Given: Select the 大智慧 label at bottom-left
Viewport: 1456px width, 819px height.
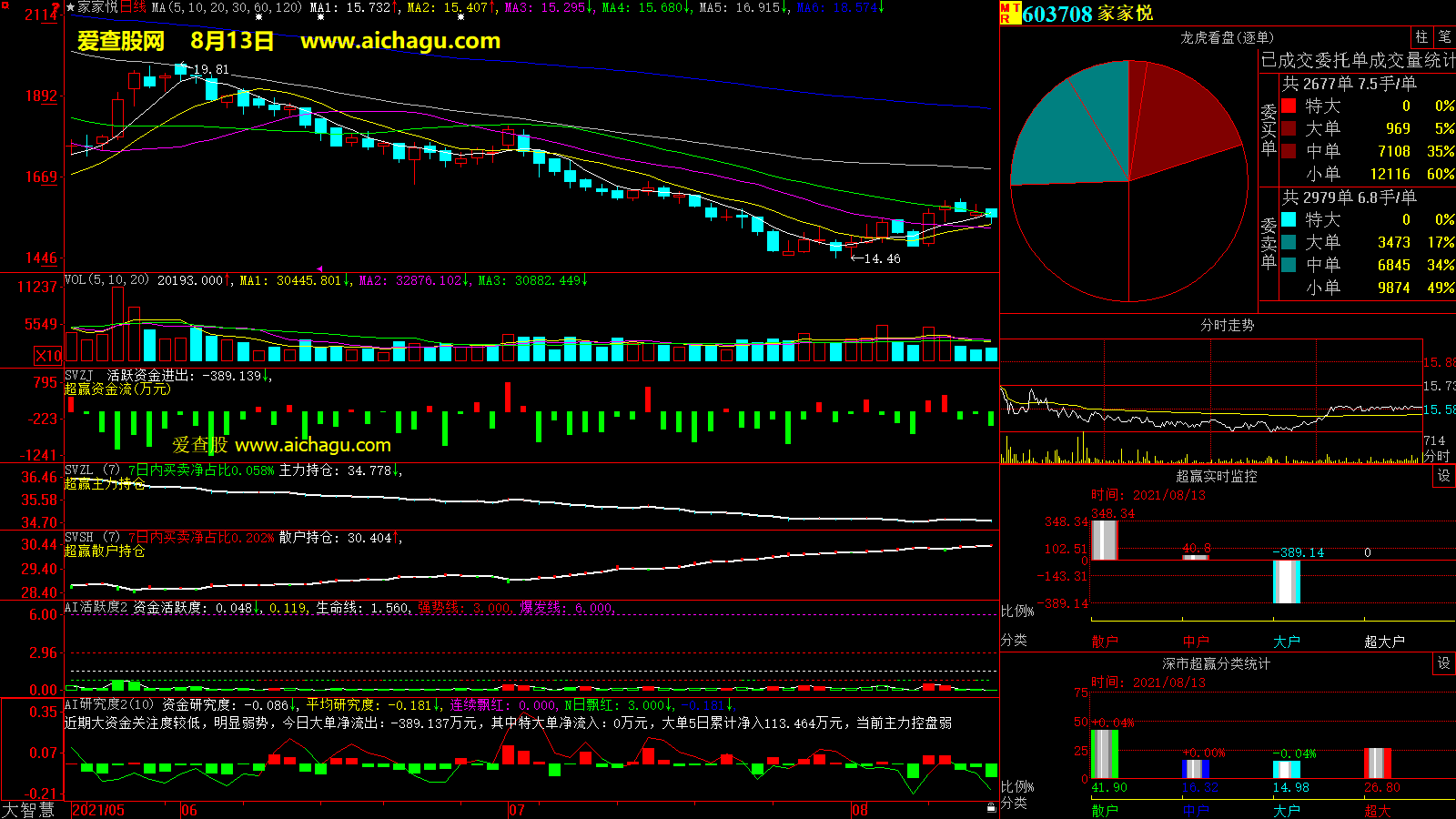Looking at the screenshot, I should 28,809.
